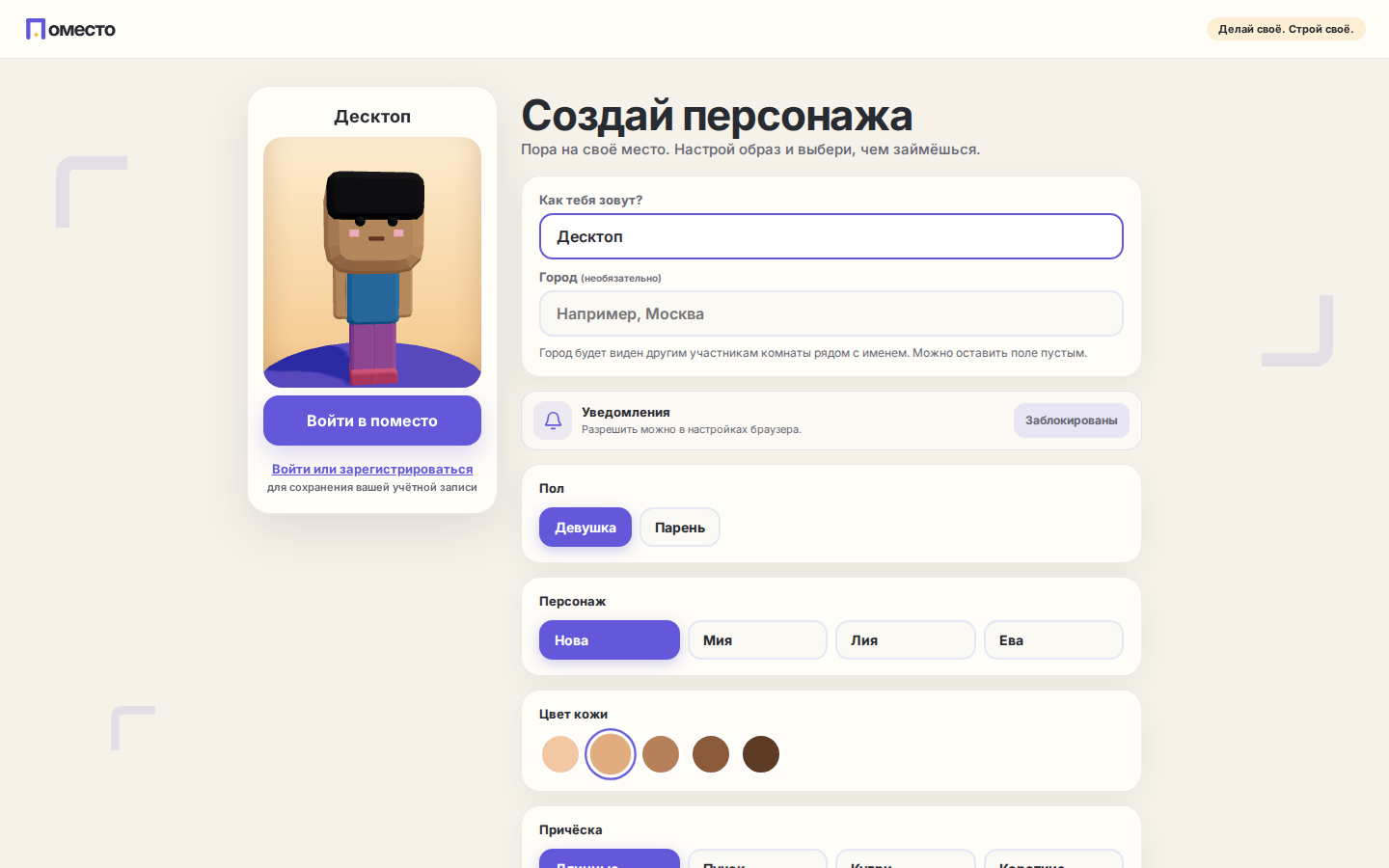Click the Поместо logo in the header
This screenshot has width=1389, height=868.
click(70, 29)
